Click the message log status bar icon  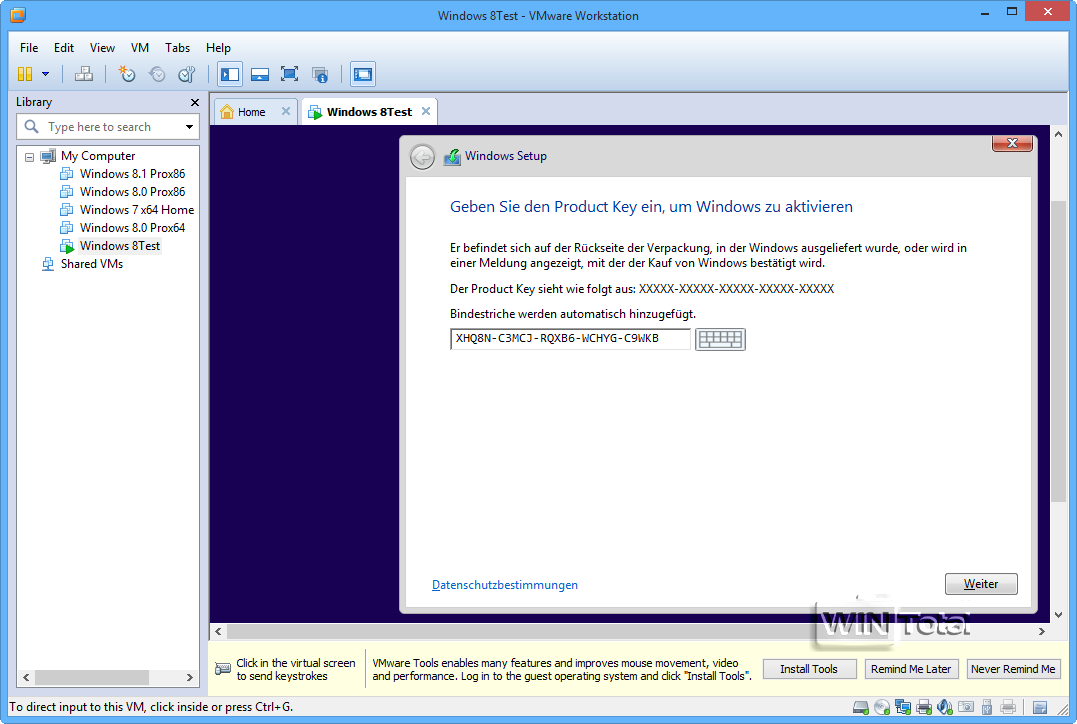[x=1040, y=707]
